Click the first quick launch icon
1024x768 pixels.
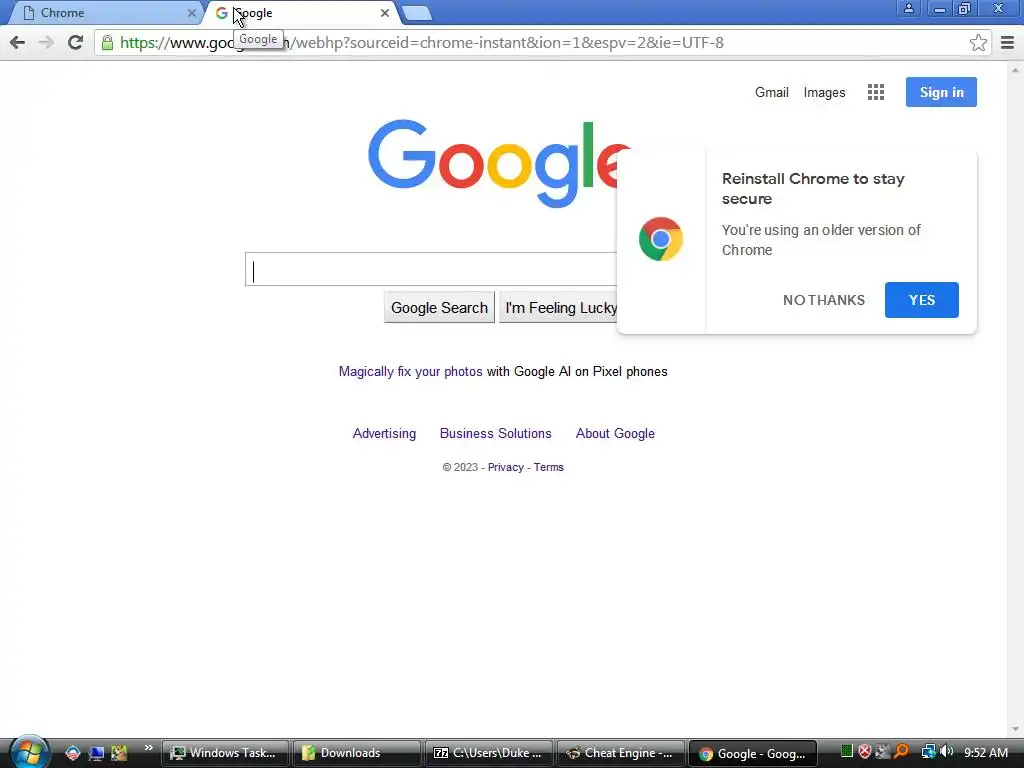tap(72, 753)
